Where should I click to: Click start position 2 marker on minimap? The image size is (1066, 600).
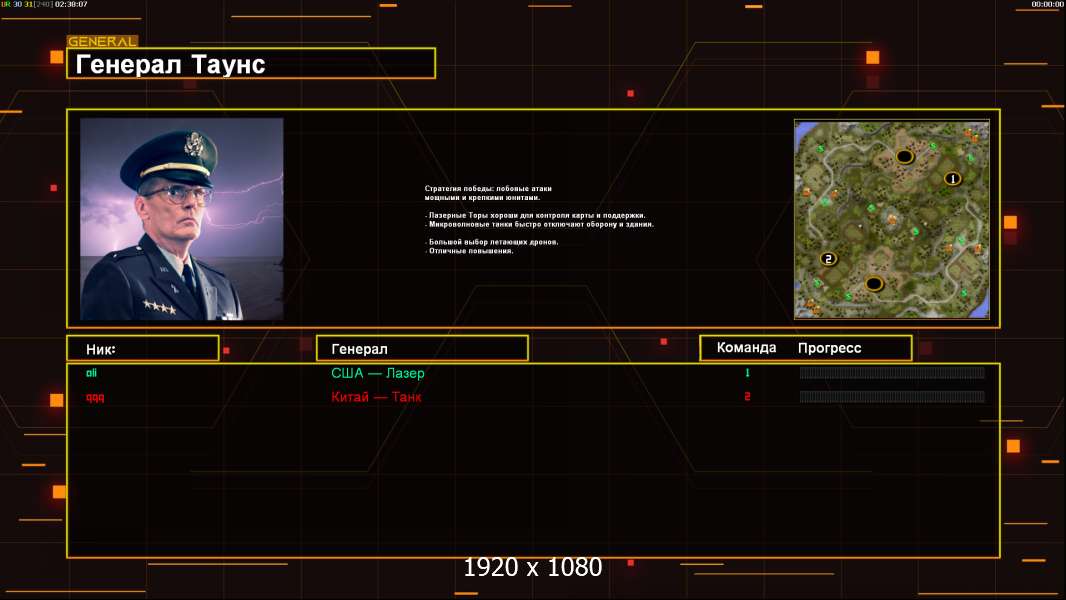point(828,259)
